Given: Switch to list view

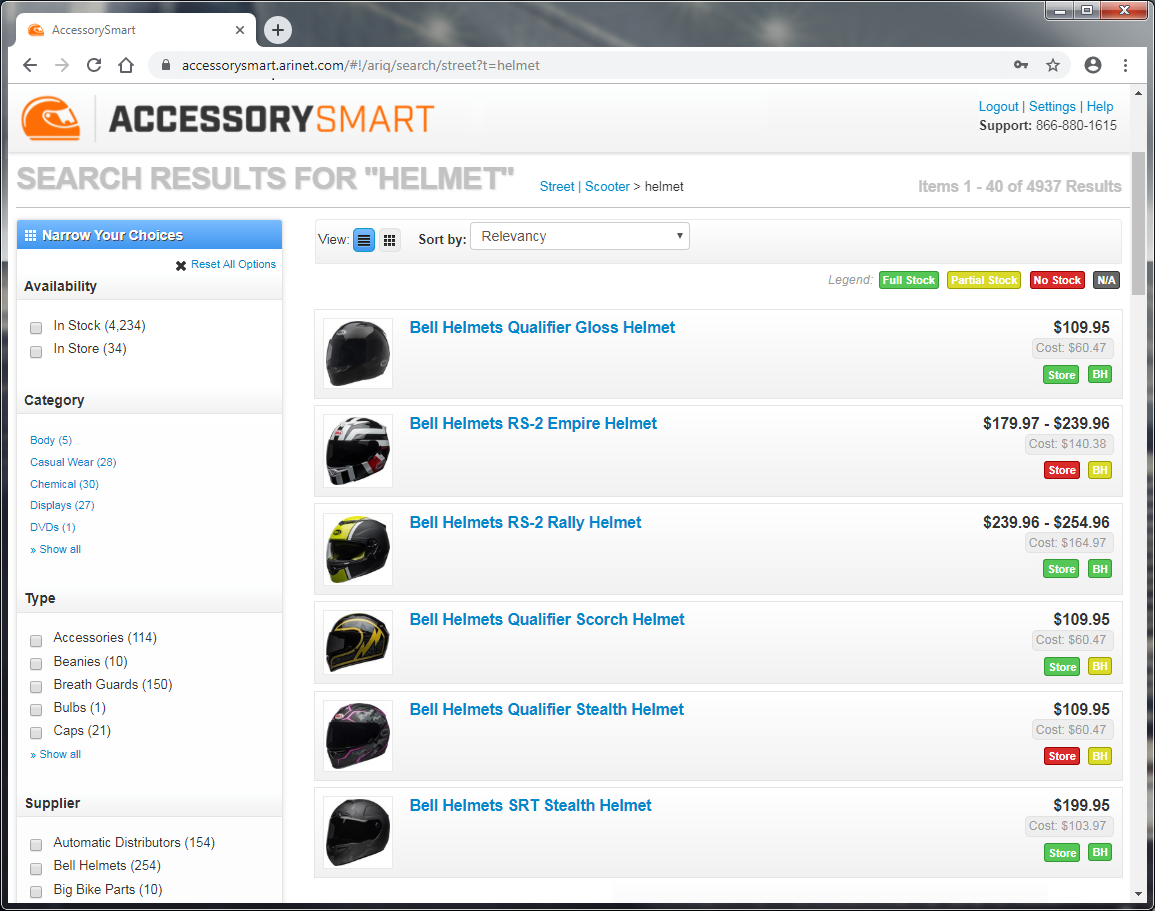Looking at the screenshot, I should [x=364, y=239].
